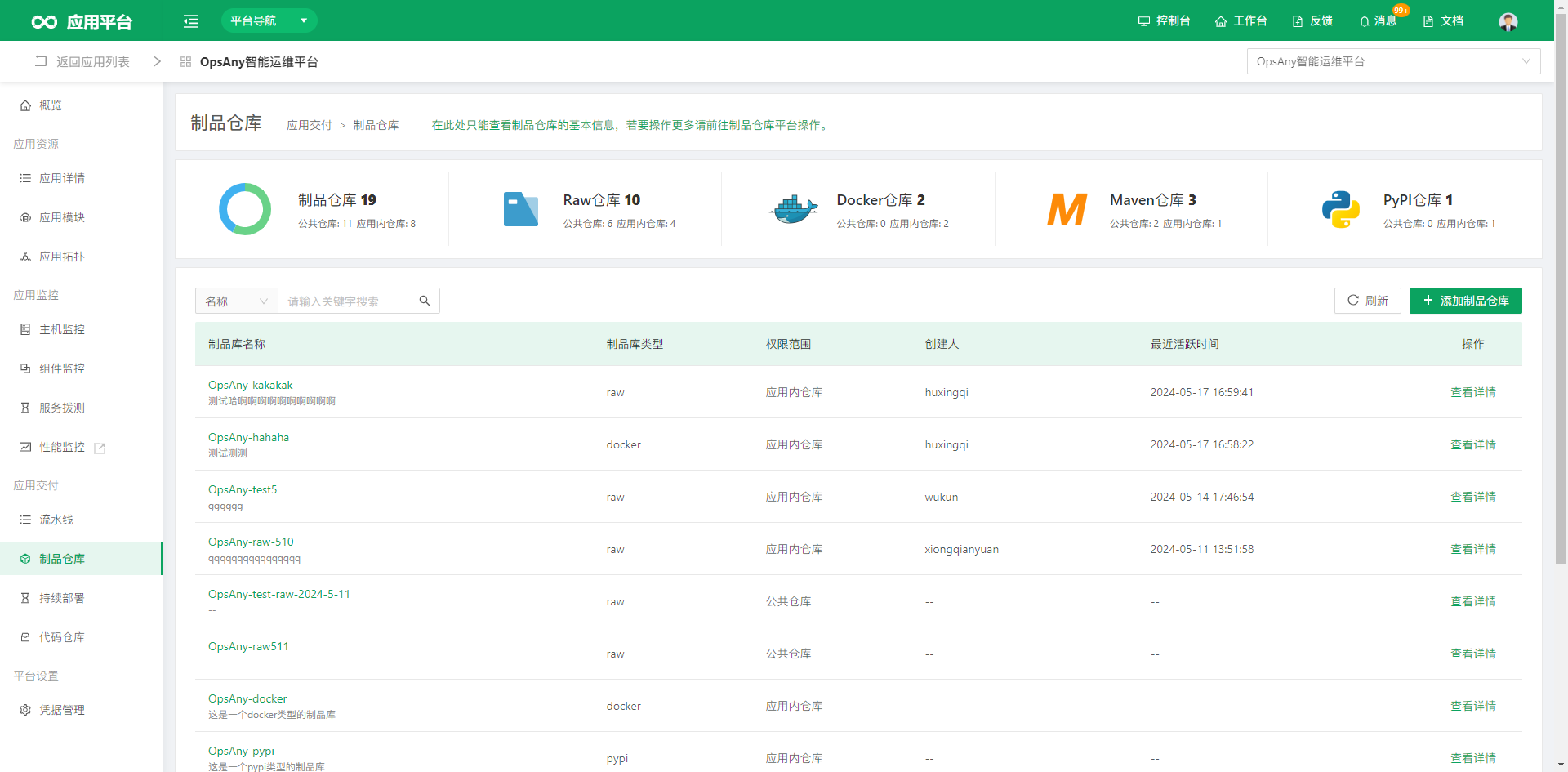Open OpsAny-hahaha repository link

pos(249,437)
